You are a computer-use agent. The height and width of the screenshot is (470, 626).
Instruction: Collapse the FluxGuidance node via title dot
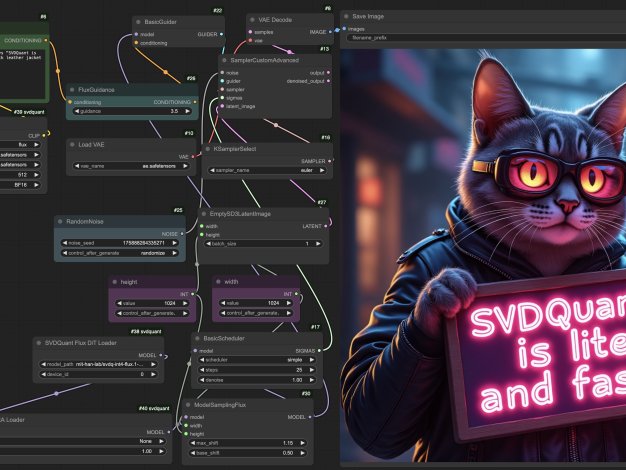pyautogui.click(x=72, y=90)
